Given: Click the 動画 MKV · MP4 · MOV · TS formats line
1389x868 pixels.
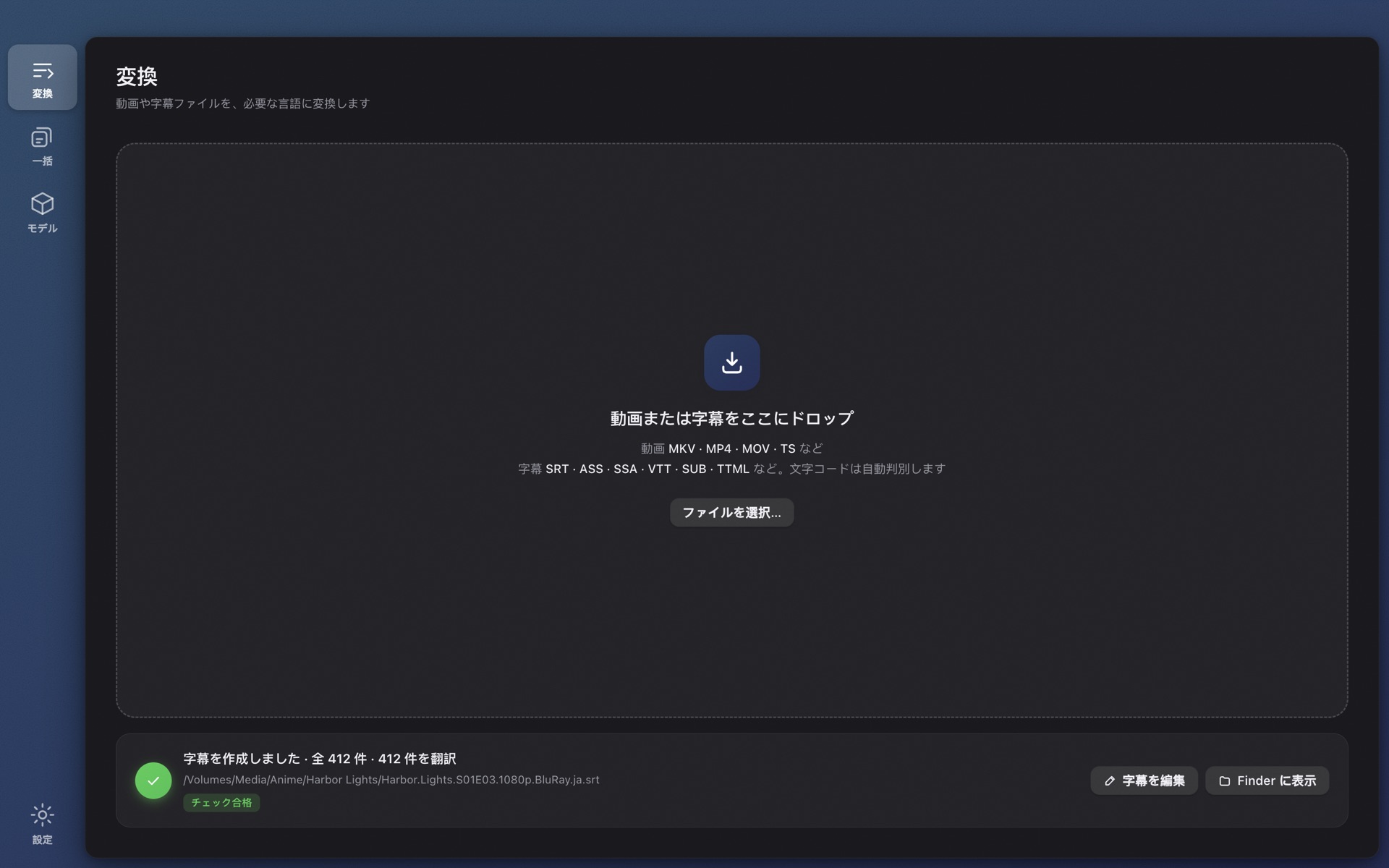Looking at the screenshot, I should pyautogui.click(x=731, y=448).
